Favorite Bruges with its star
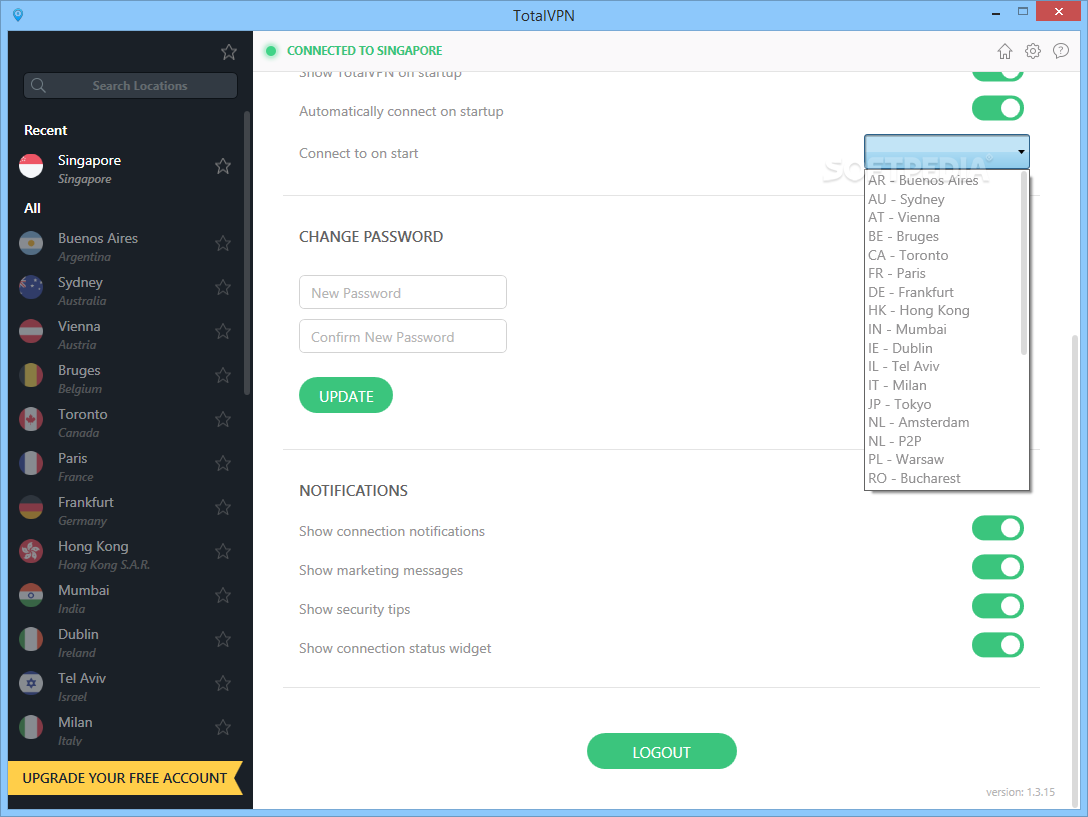Image resolution: width=1088 pixels, height=817 pixels. 223,376
